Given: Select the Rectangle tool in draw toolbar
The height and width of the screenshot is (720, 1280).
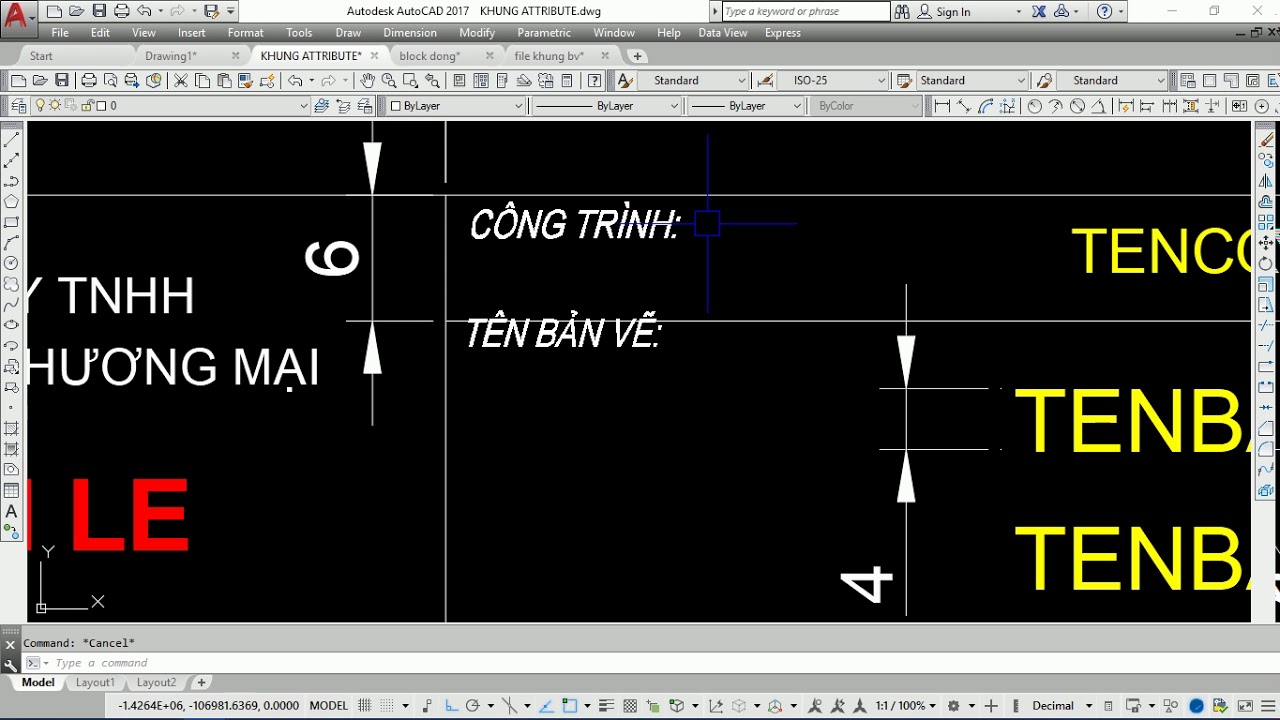Looking at the screenshot, I should (x=12, y=222).
